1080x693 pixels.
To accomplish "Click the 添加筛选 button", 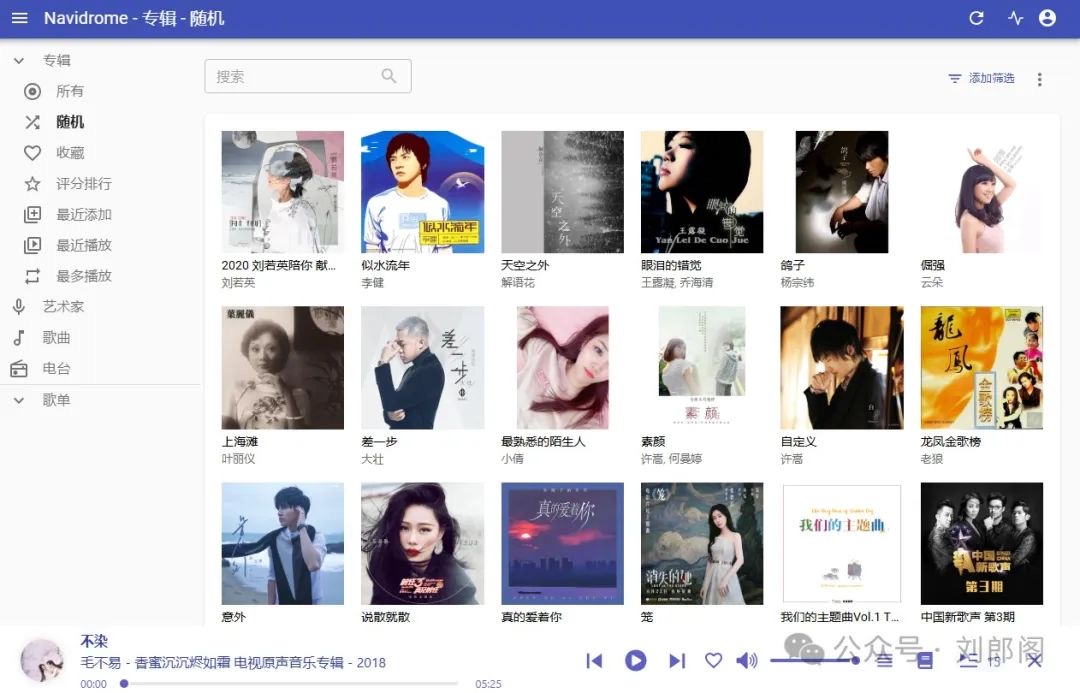I will (x=981, y=78).
